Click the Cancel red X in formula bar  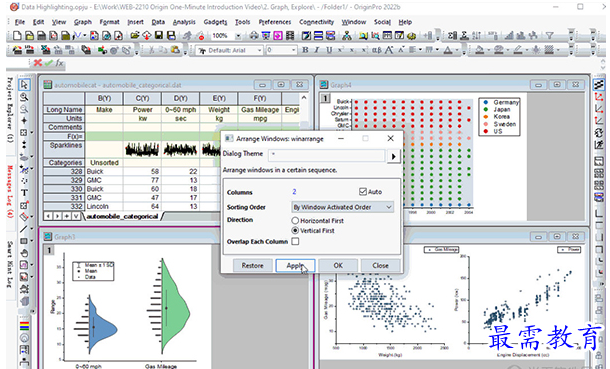click(x=37, y=63)
